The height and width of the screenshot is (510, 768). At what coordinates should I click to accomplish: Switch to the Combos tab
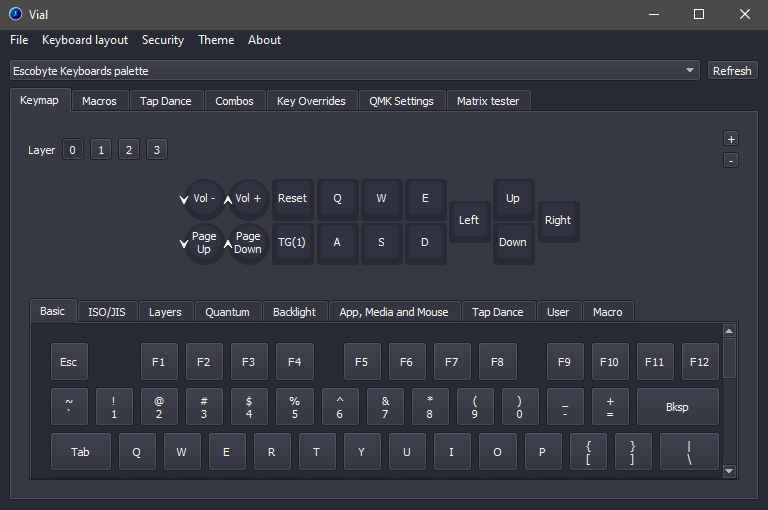(x=234, y=101)
